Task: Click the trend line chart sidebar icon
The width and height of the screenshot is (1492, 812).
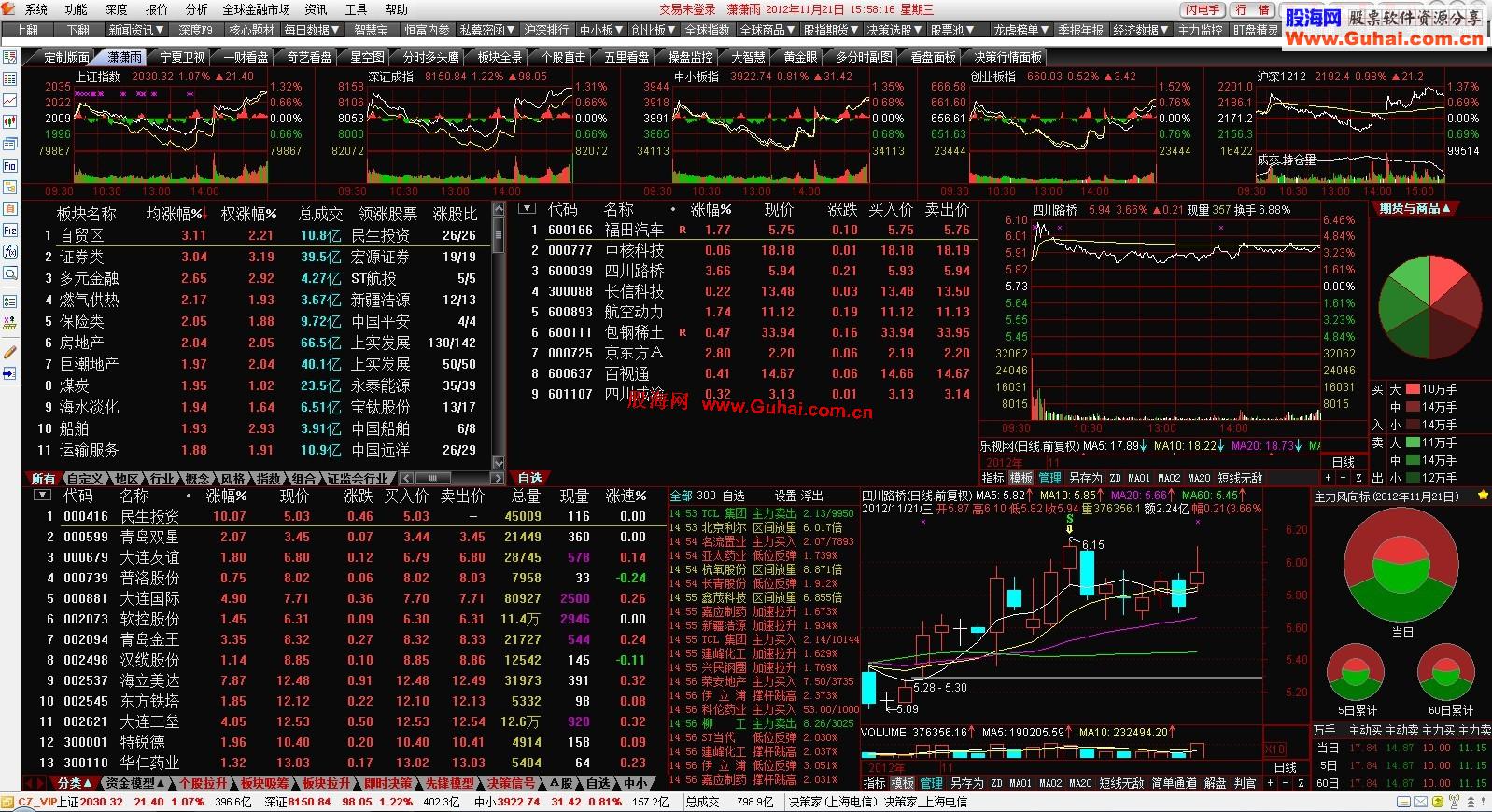Action: click(10, 101)
